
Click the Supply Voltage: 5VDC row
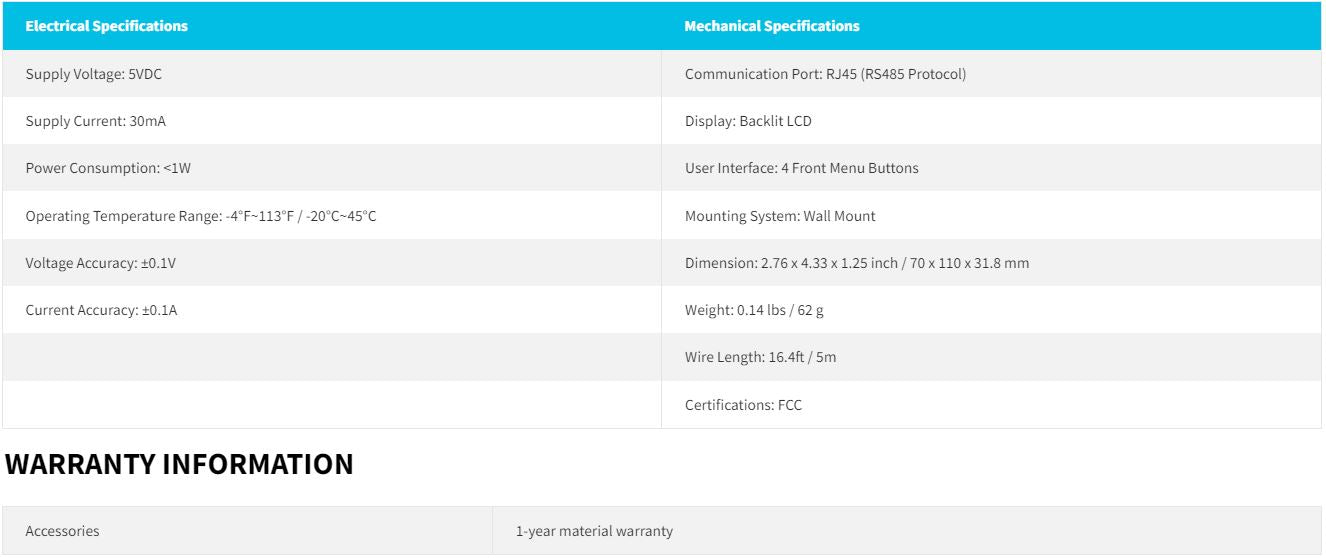point(331,74)
